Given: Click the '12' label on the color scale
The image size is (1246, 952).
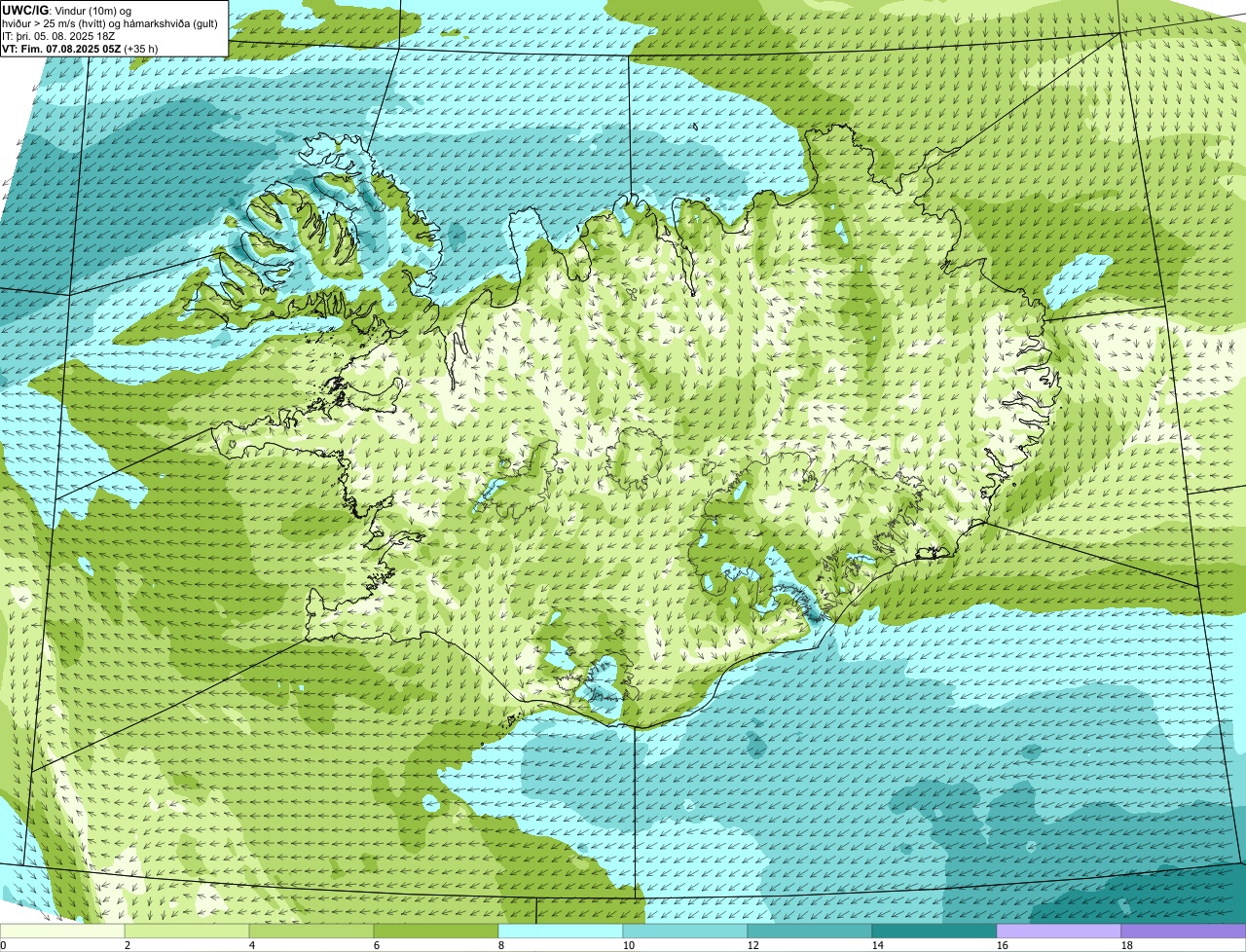Looking at the screenshot, I should coord(752,945).
